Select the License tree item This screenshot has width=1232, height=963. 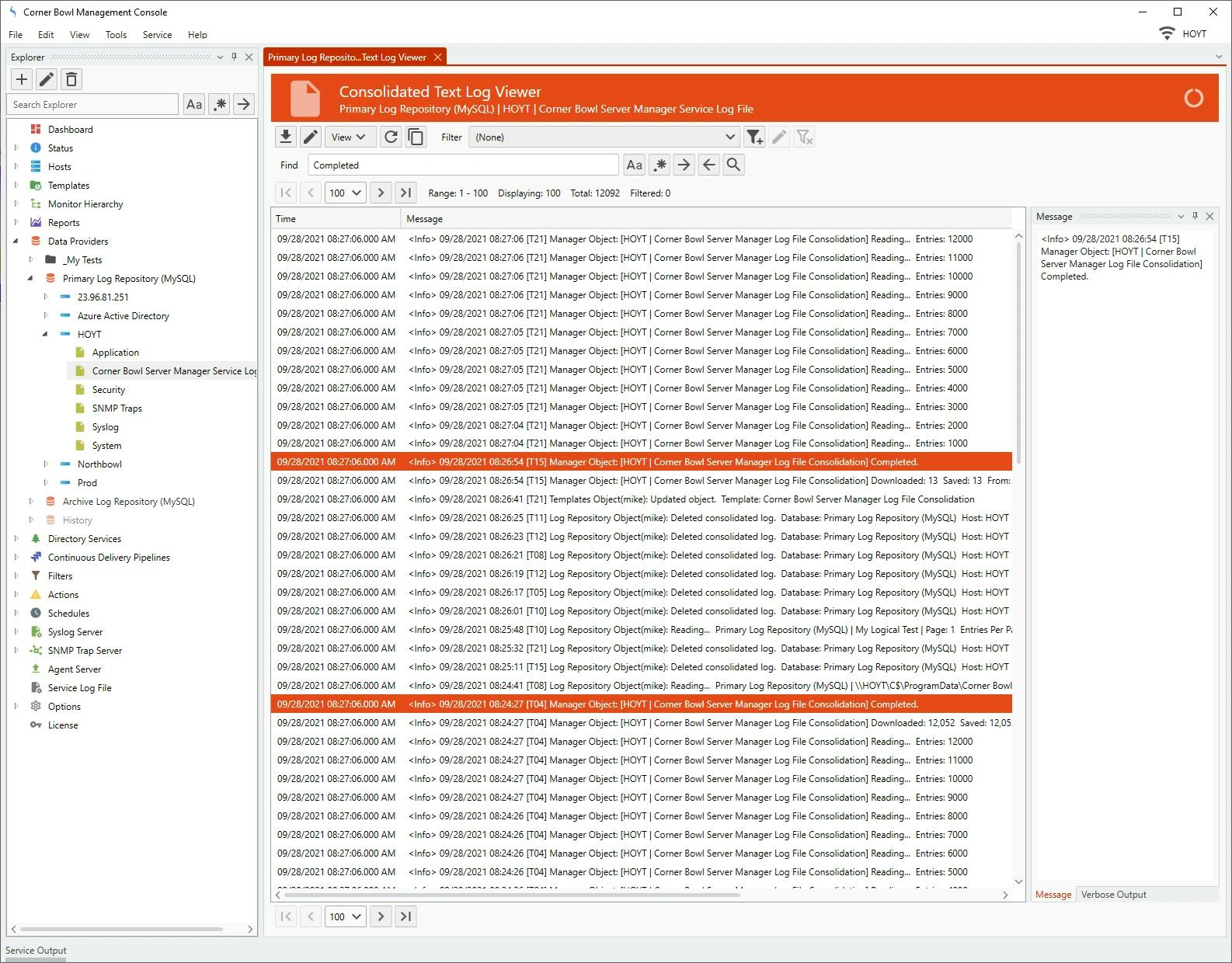[62, 725]
